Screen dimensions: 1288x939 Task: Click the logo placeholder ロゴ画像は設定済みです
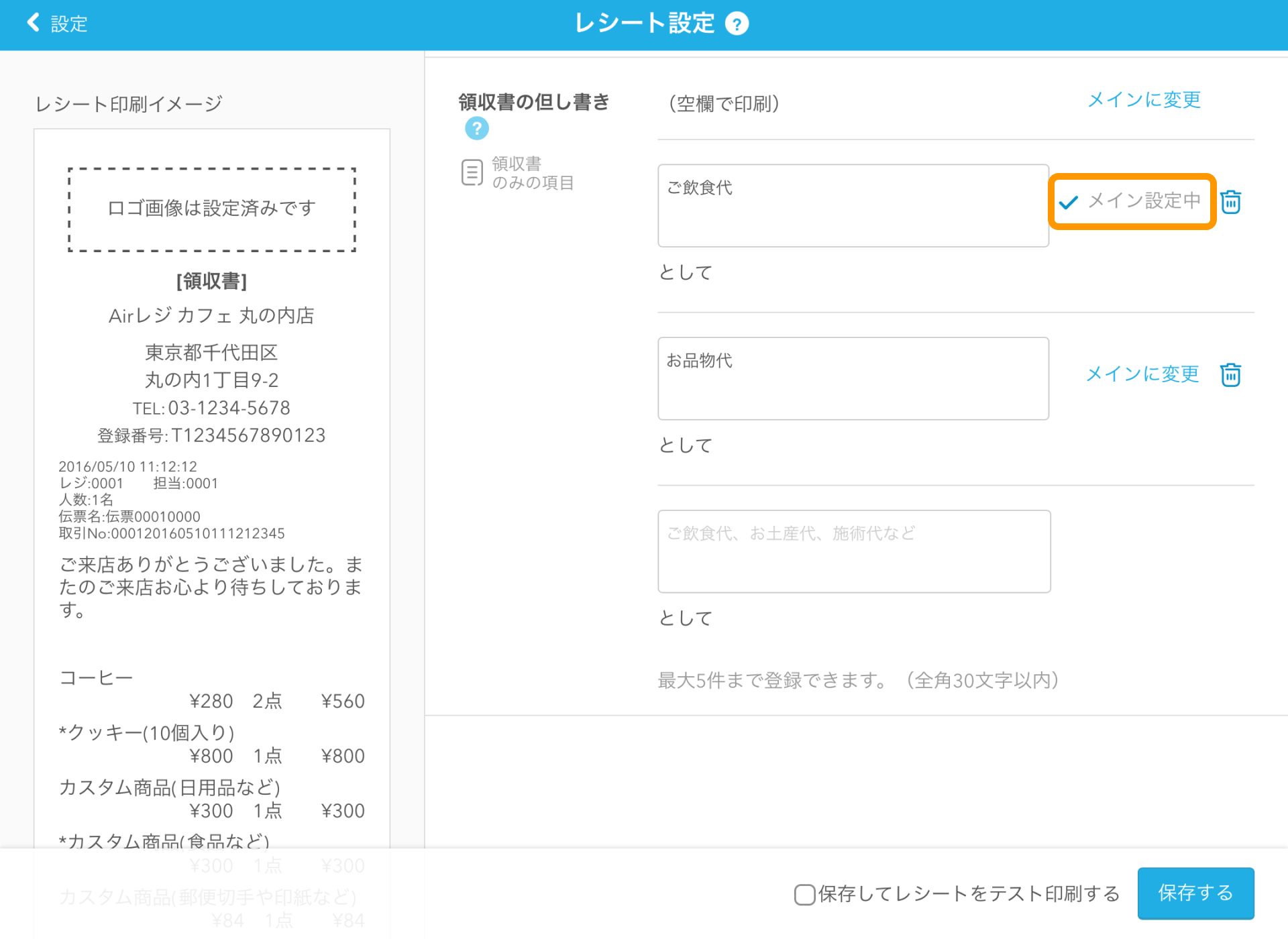(211, 209)
